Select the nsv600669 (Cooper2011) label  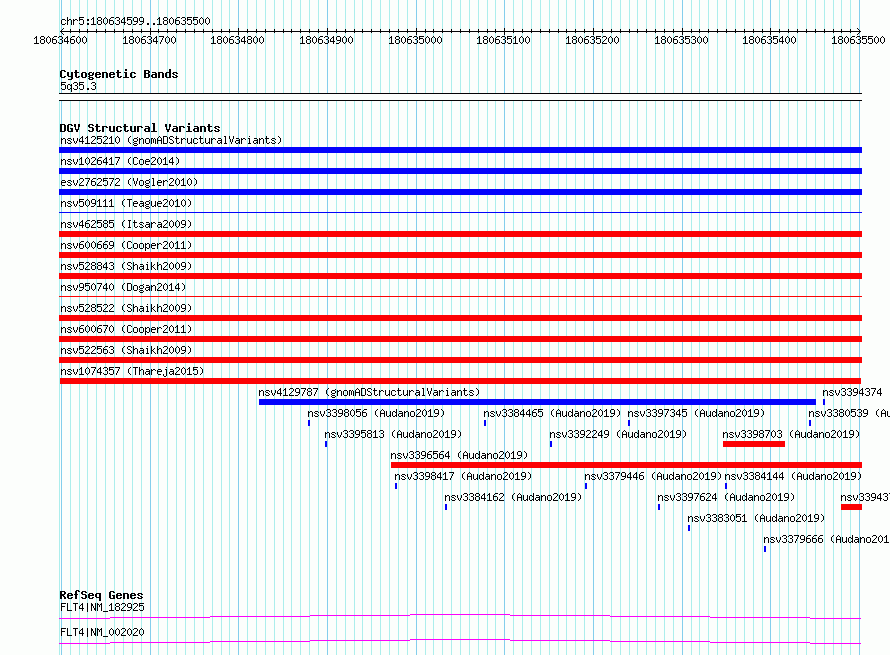[126, 245]
